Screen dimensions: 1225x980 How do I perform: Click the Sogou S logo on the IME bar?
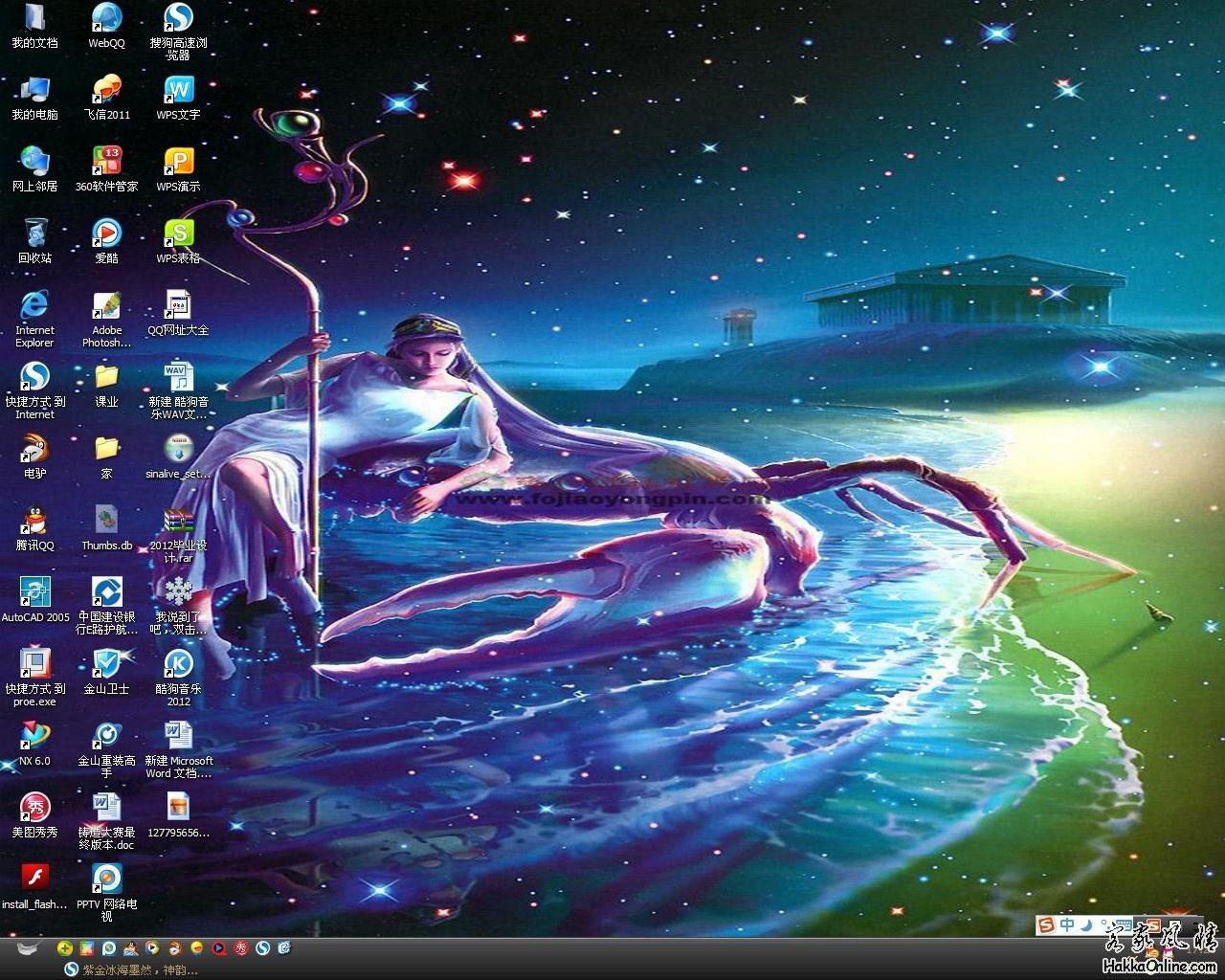(x=1047, y=924)
